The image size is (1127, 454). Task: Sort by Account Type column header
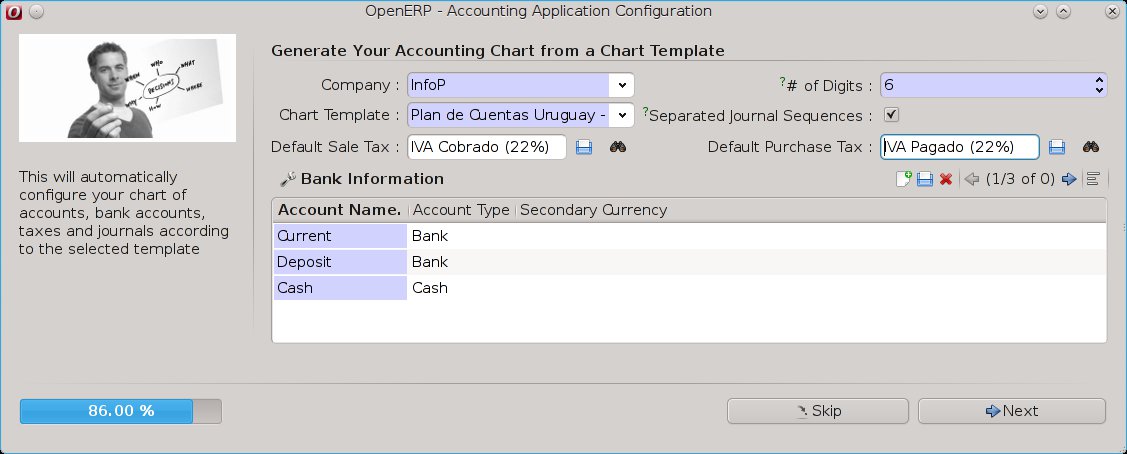pyautogui.click(x=461, y=210)
